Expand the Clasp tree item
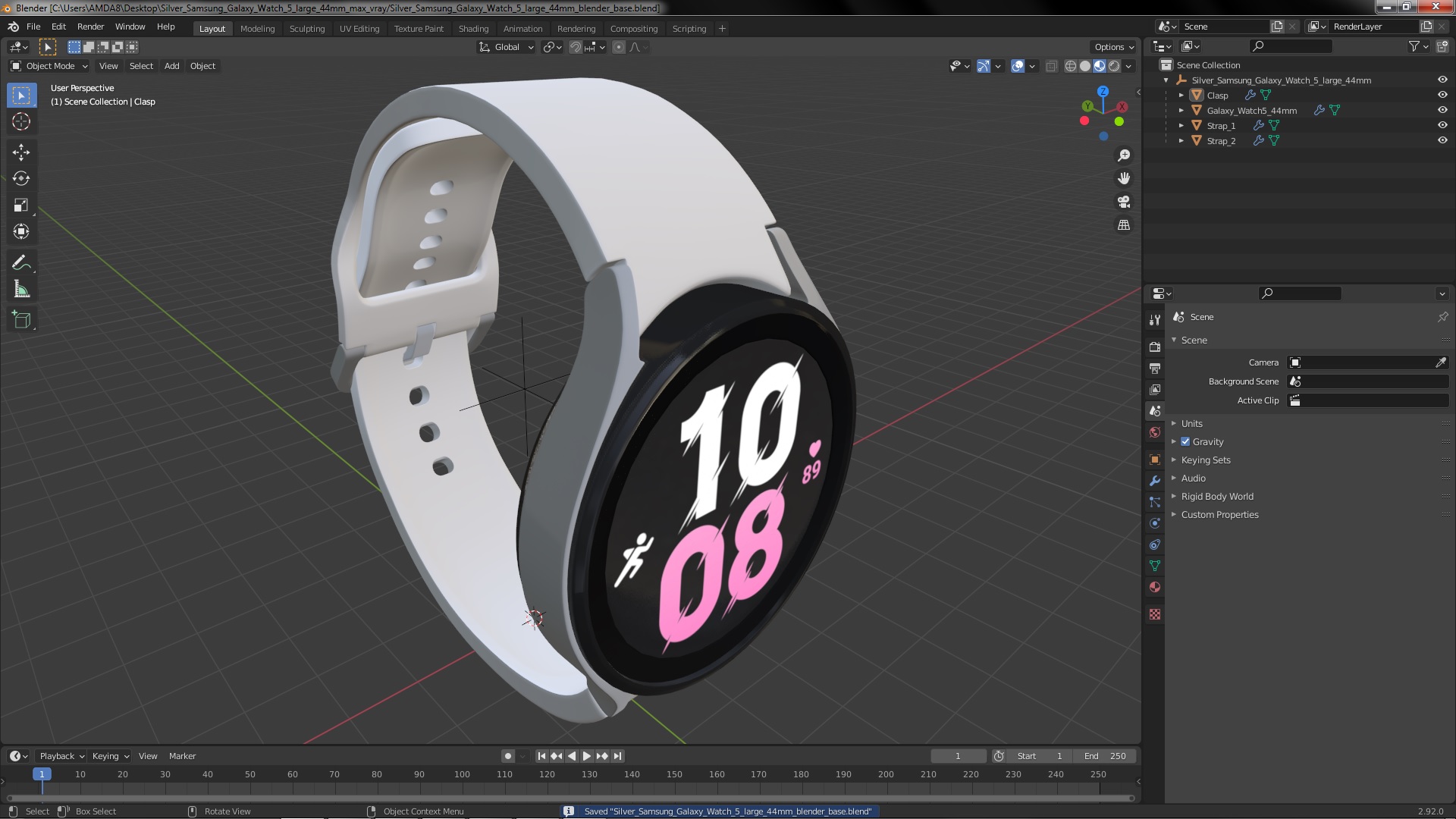Screen dimensions: 1456x819 (x=1181, y=95)
